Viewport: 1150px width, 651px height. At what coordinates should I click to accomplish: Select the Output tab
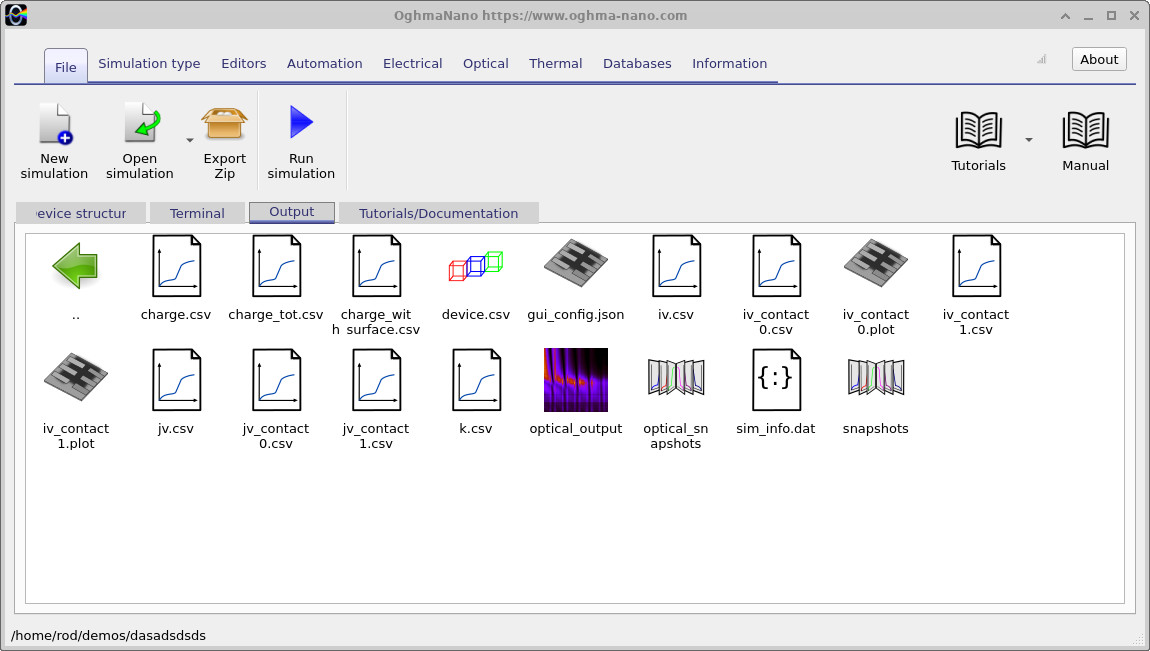[292, 212]
